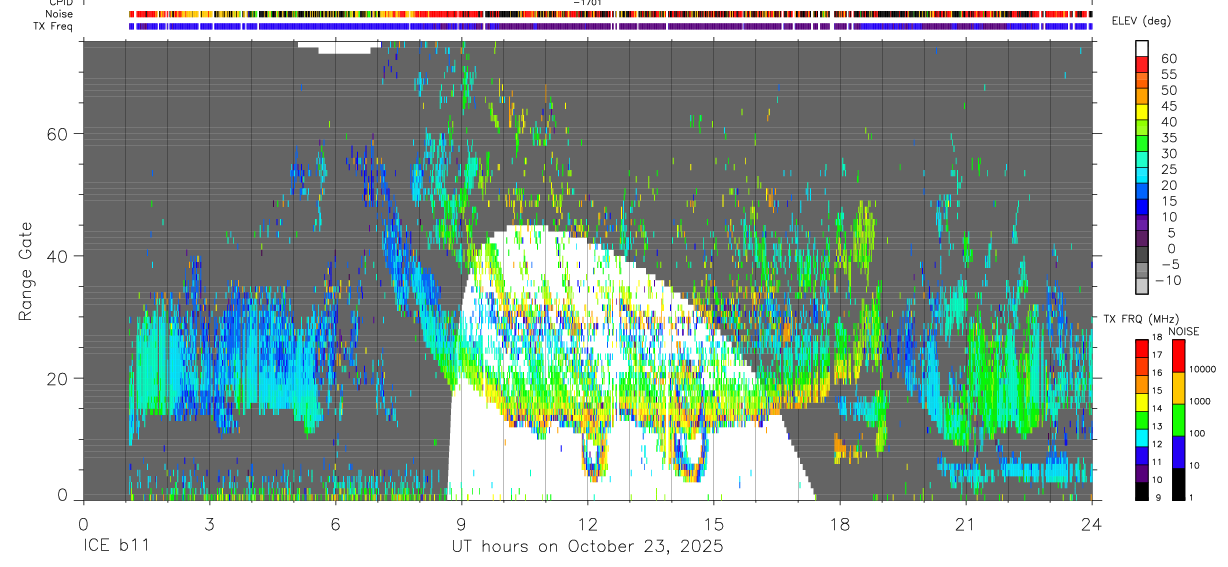This screenshot has width=1228, height=567.
Task: Click the -10 label on the ELEV scale
Action: click(1168, 281)
